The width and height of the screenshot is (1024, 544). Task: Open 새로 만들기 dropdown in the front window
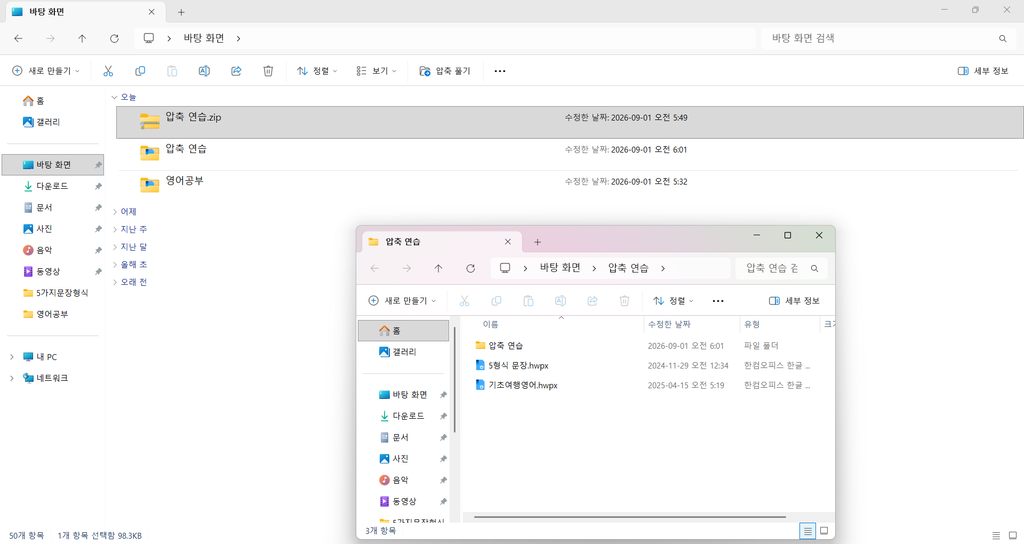point(402,300)
